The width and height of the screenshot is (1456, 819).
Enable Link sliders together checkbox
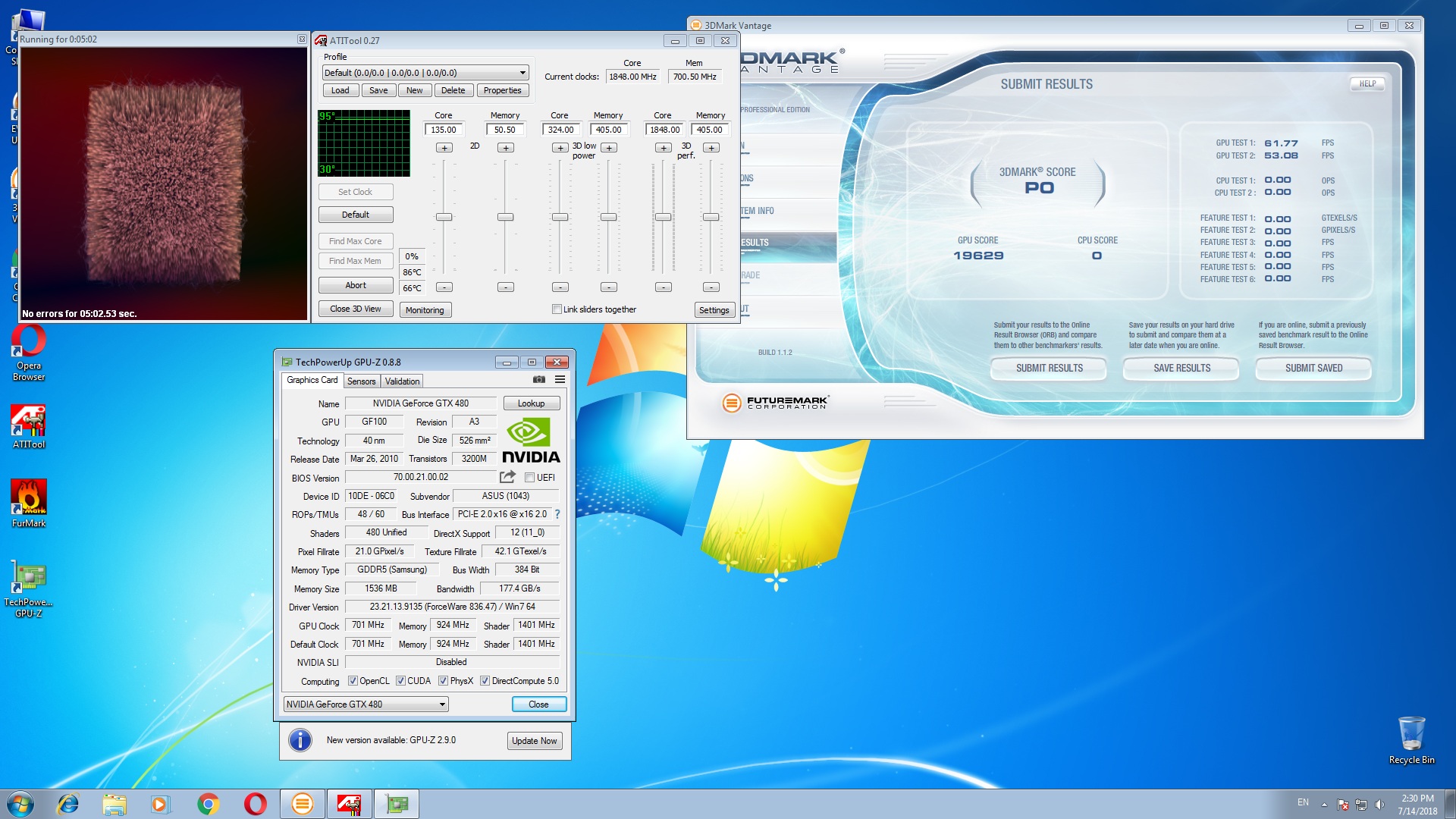[557, 309]
